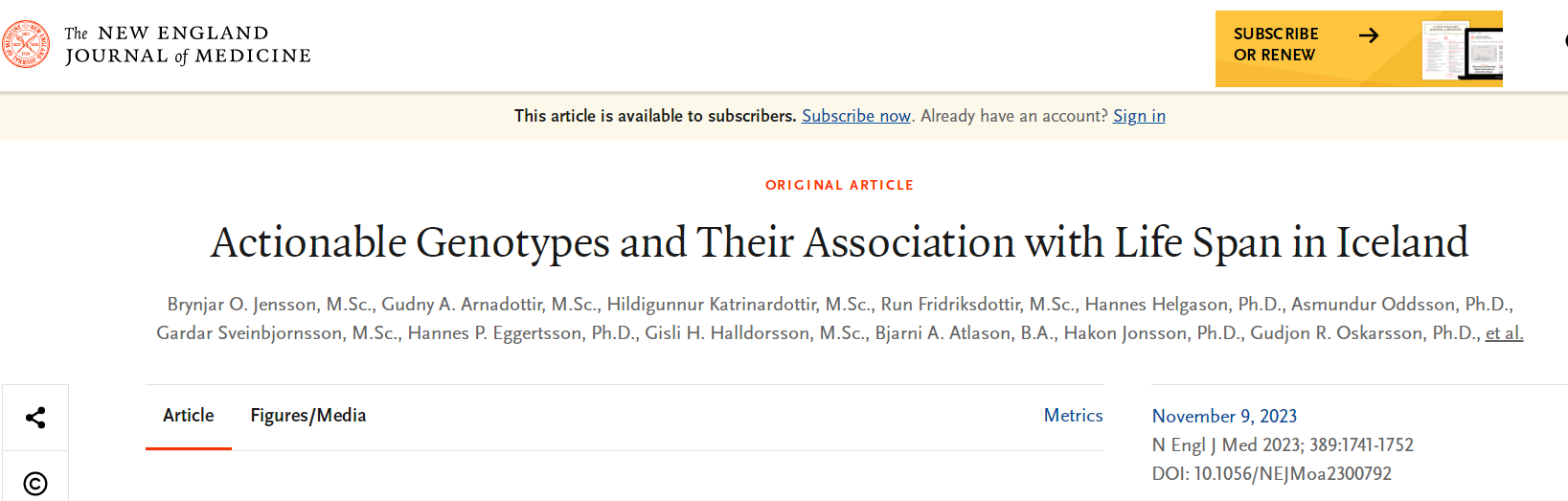Click the NEJM circular seal logo
The image size is (1568, 501).
tap(26, 44)
